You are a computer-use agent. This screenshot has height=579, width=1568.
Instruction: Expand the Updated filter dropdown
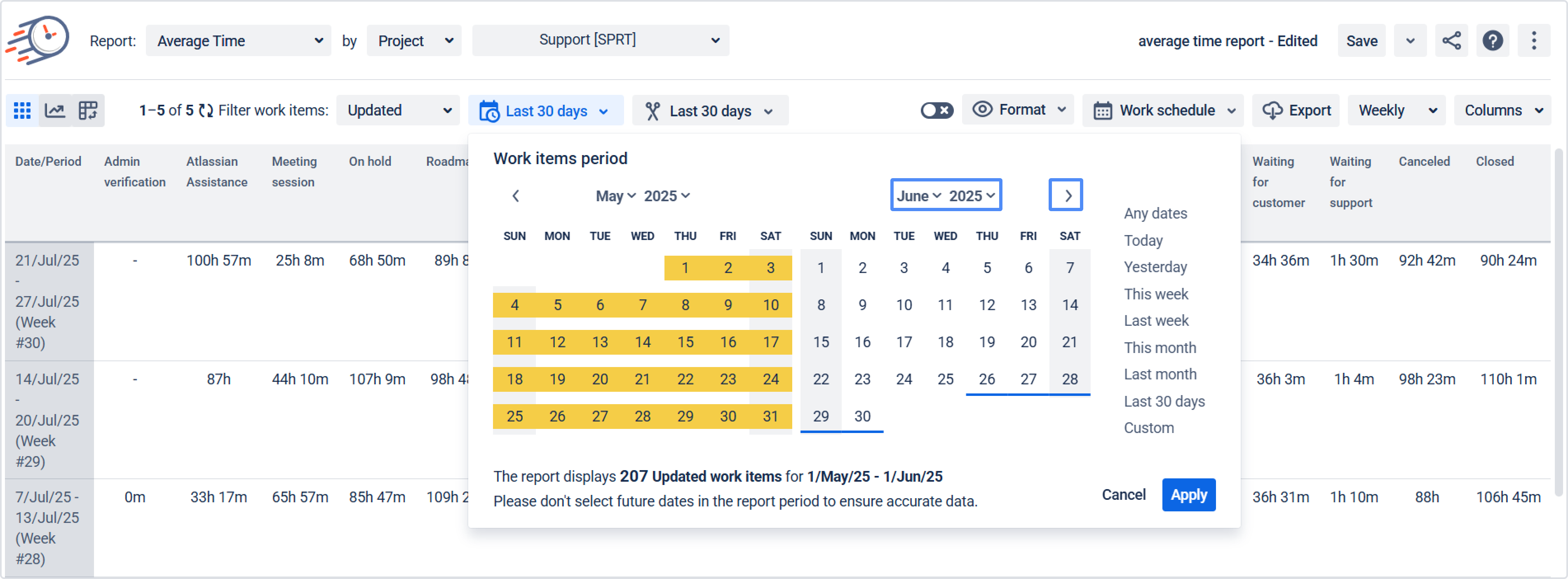click(398, 110)
